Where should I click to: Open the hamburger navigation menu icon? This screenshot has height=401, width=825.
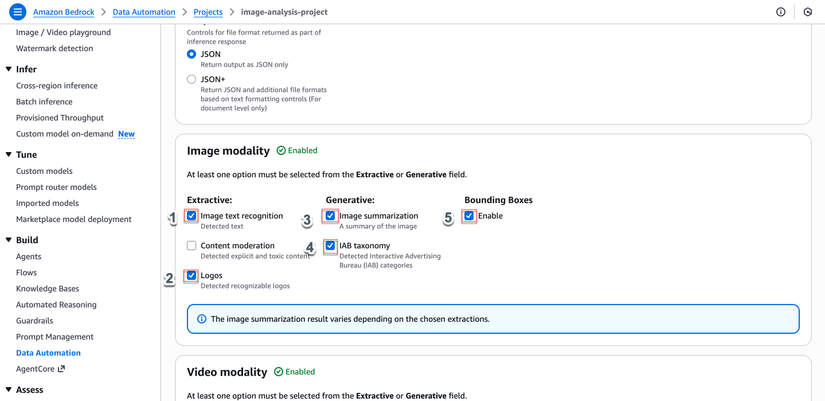[17, 12]
